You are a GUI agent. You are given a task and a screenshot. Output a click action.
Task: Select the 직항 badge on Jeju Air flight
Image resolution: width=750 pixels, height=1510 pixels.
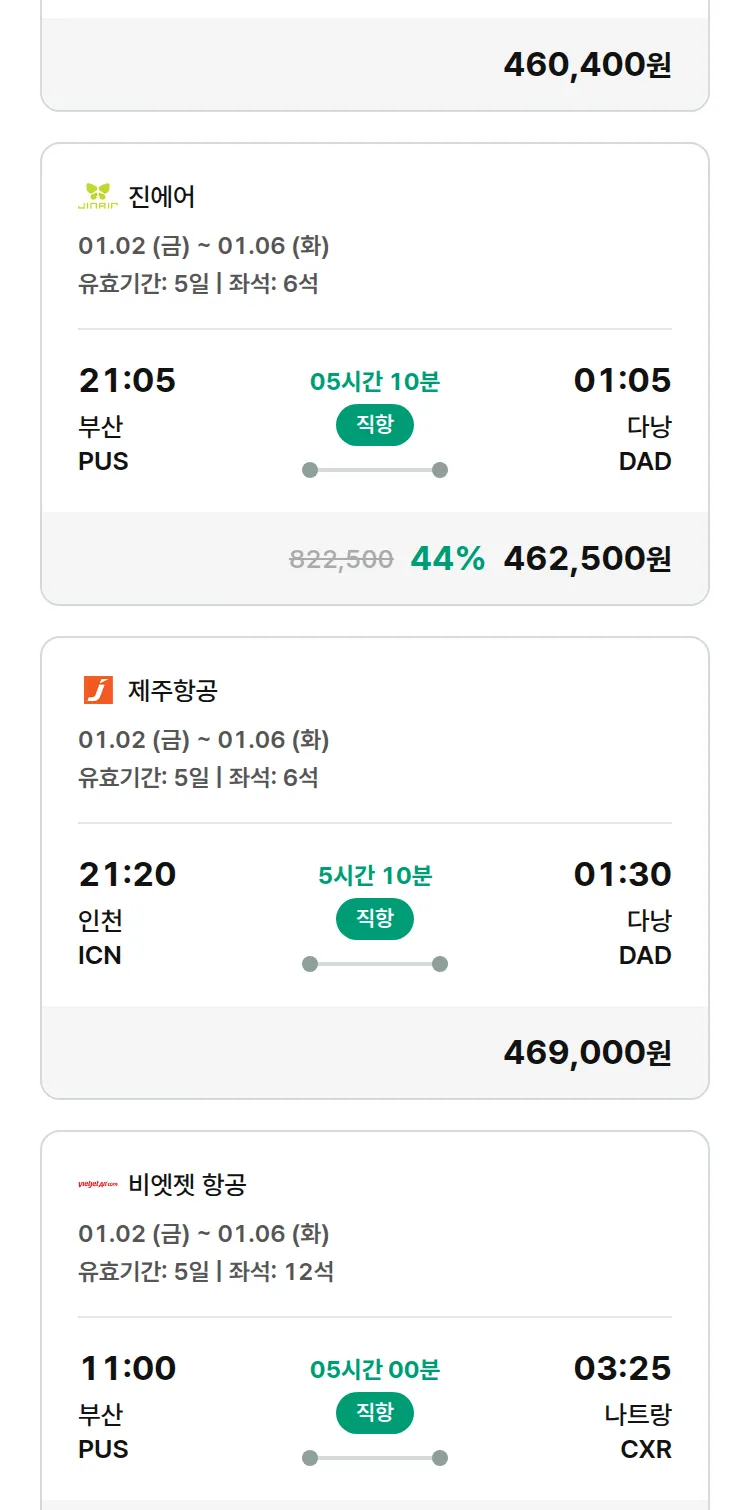coord(375,920)
